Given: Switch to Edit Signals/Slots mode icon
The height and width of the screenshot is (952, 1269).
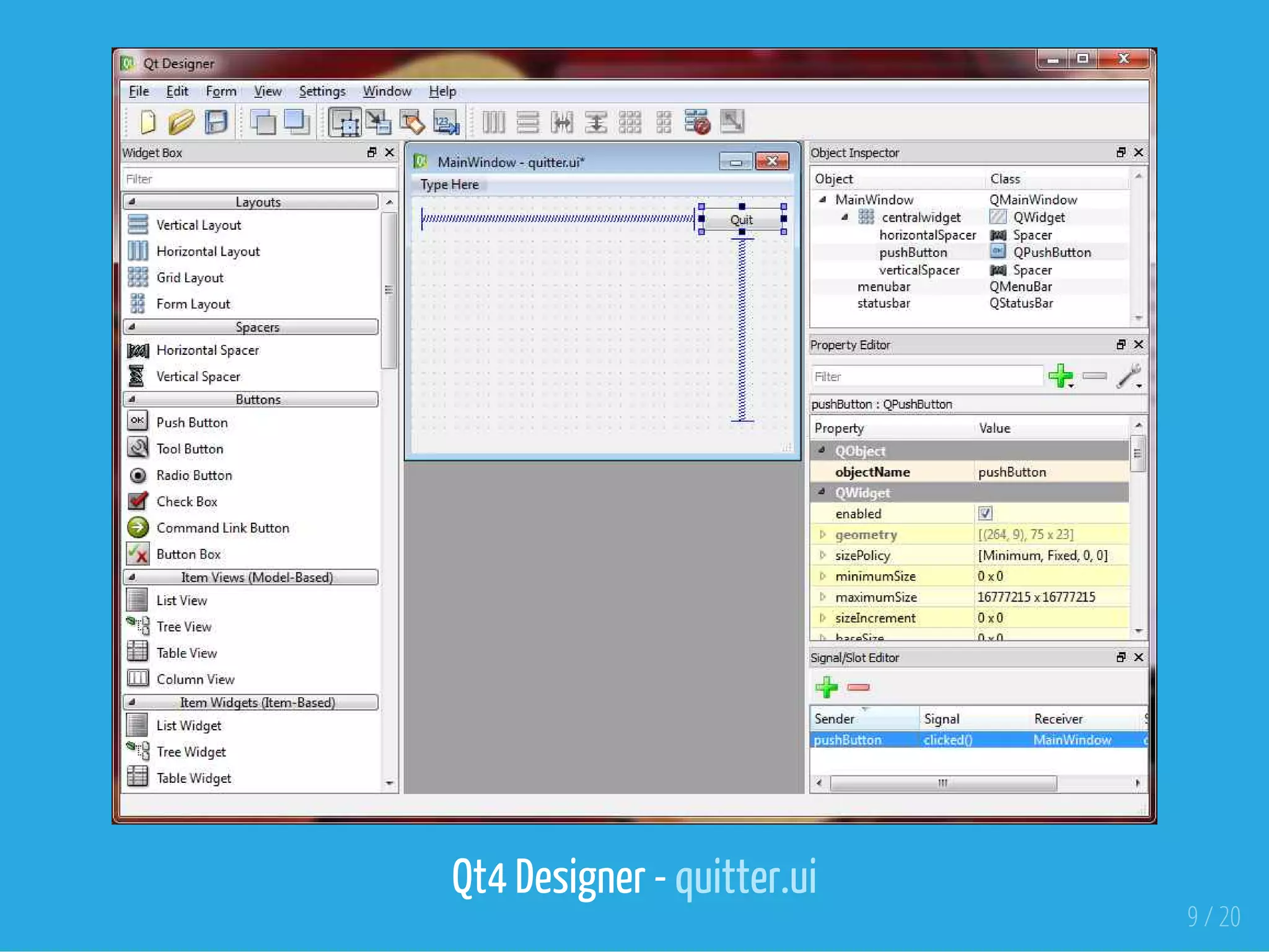Looking at the screenshot, I should click(379, 122).
